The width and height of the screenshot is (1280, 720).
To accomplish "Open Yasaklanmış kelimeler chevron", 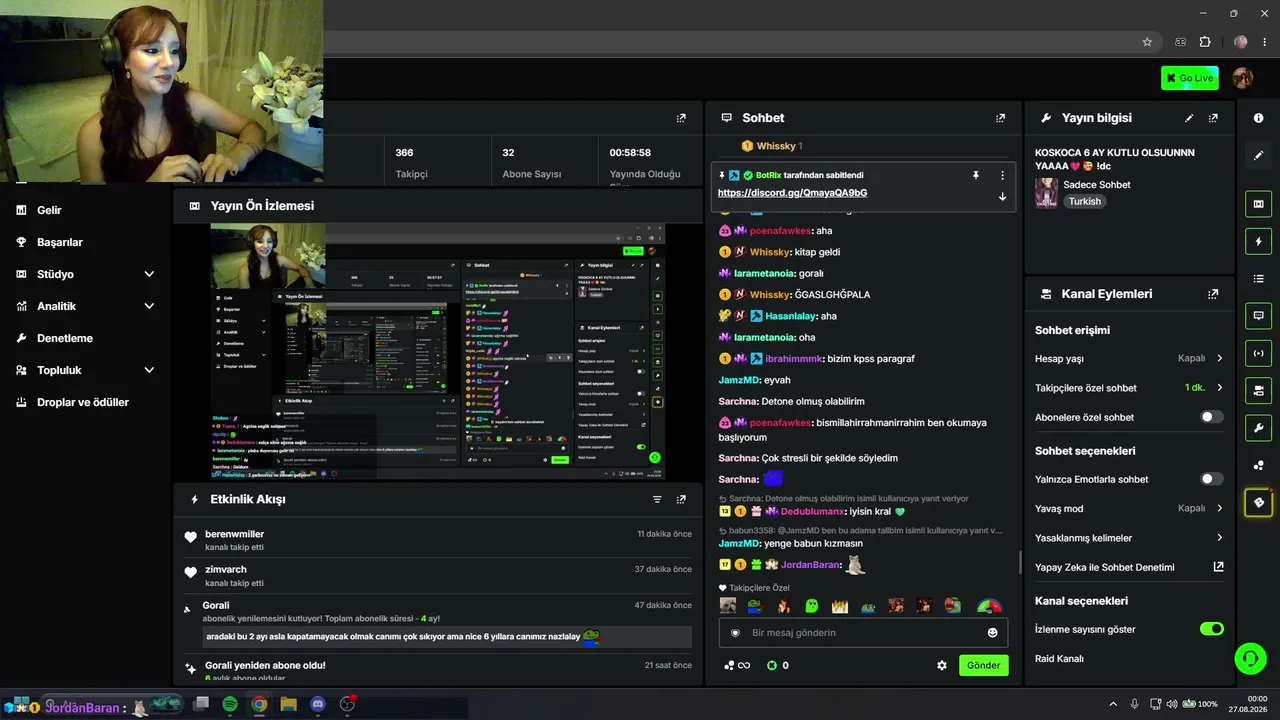I will [1219, 538].
